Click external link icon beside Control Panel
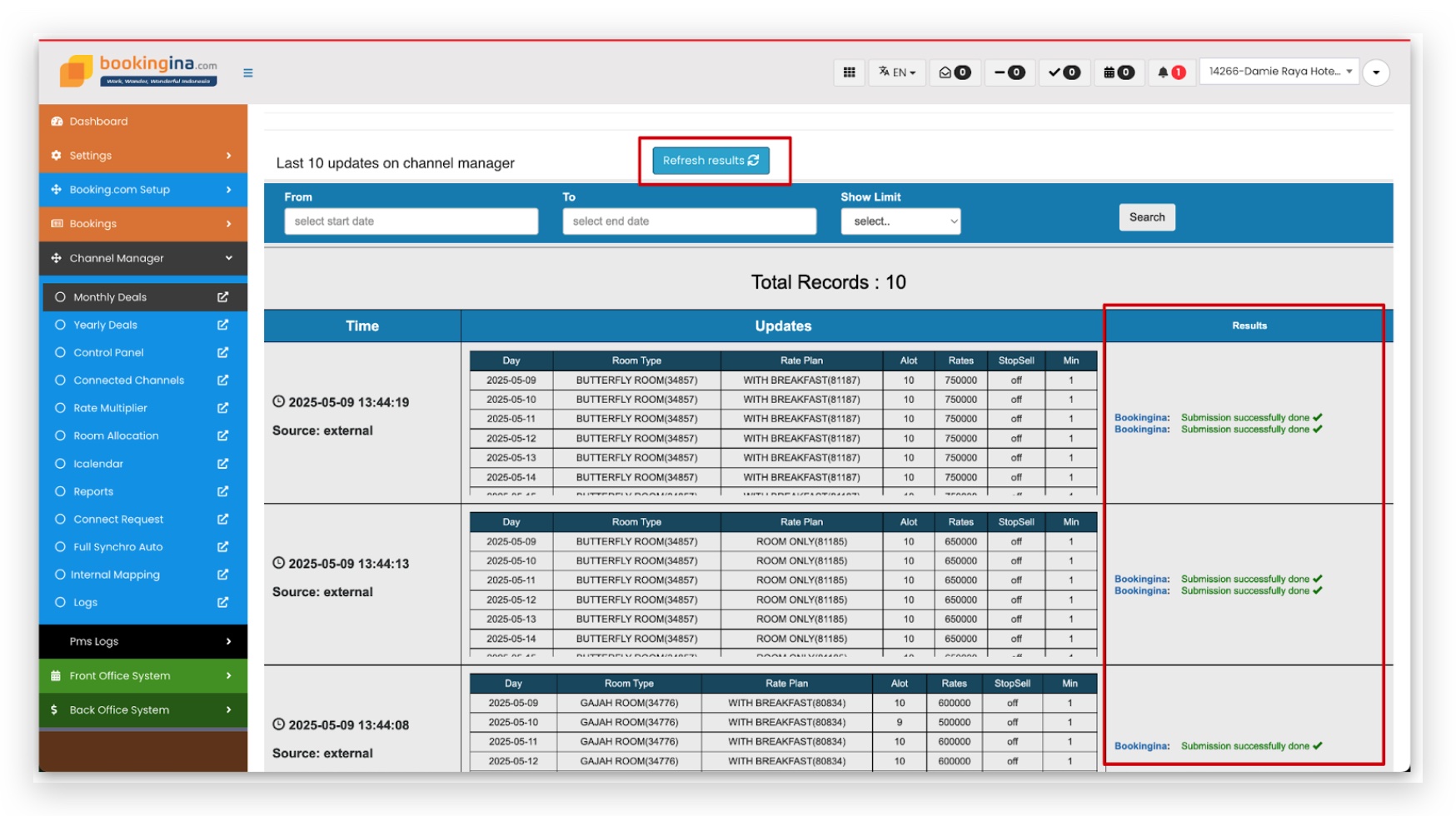The height and width of the screenshot is (816, 1456). (223, 353)
